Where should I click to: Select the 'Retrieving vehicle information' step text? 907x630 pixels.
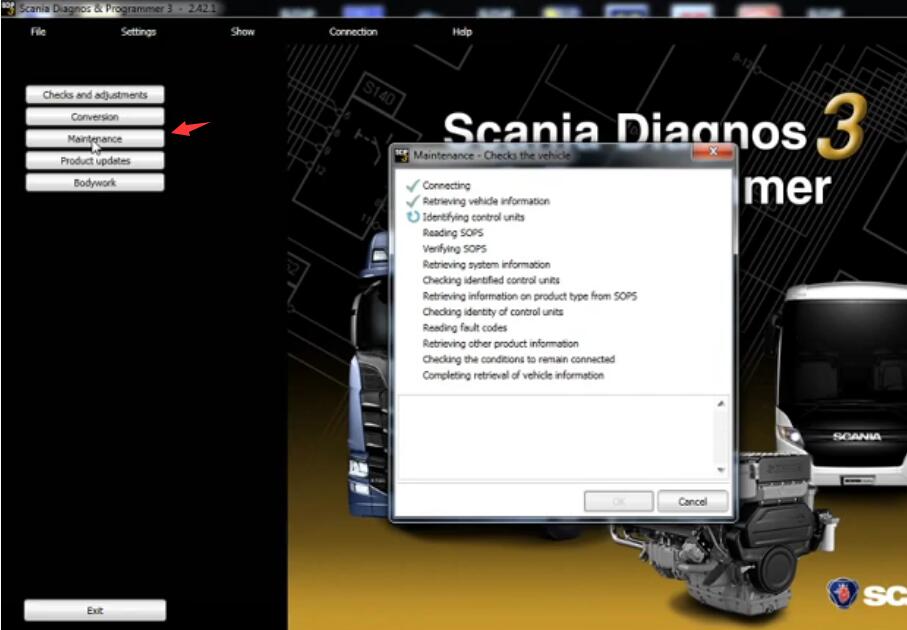click(x=486, y=201)
